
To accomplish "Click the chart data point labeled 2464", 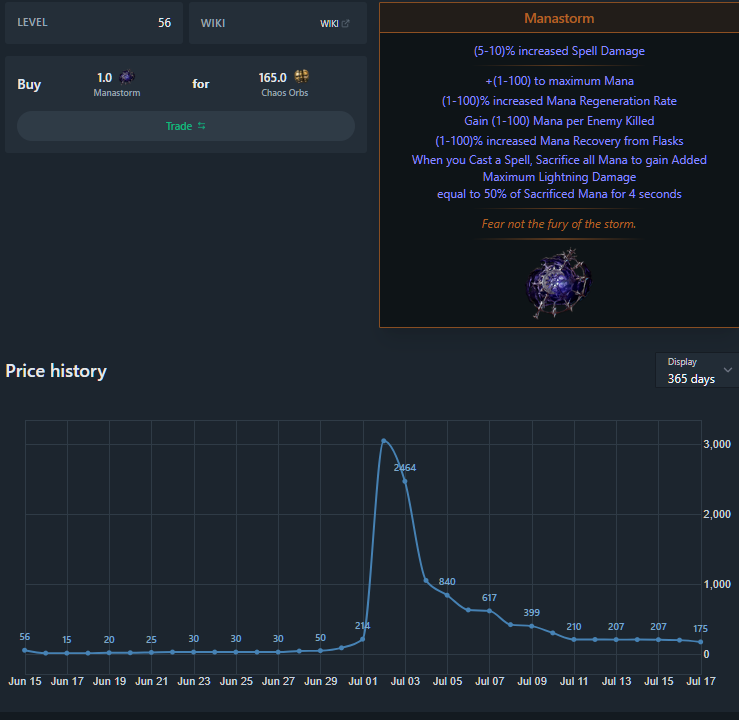I will pos(405,481).
